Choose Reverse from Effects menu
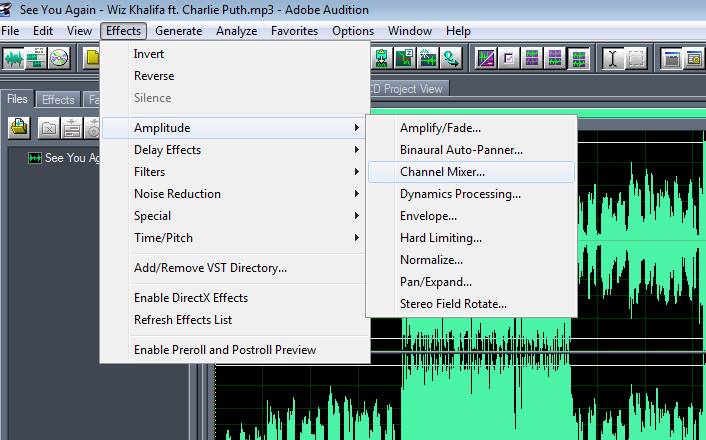This screenshot has height=440, width=706. click(235, 76)
